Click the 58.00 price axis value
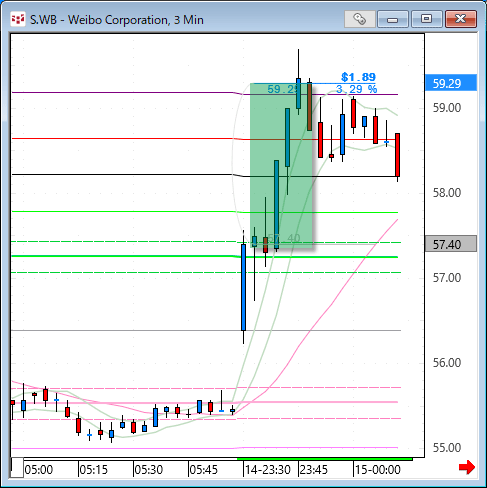This screenshot has width=487, height=488. click(x=447, y=193)
